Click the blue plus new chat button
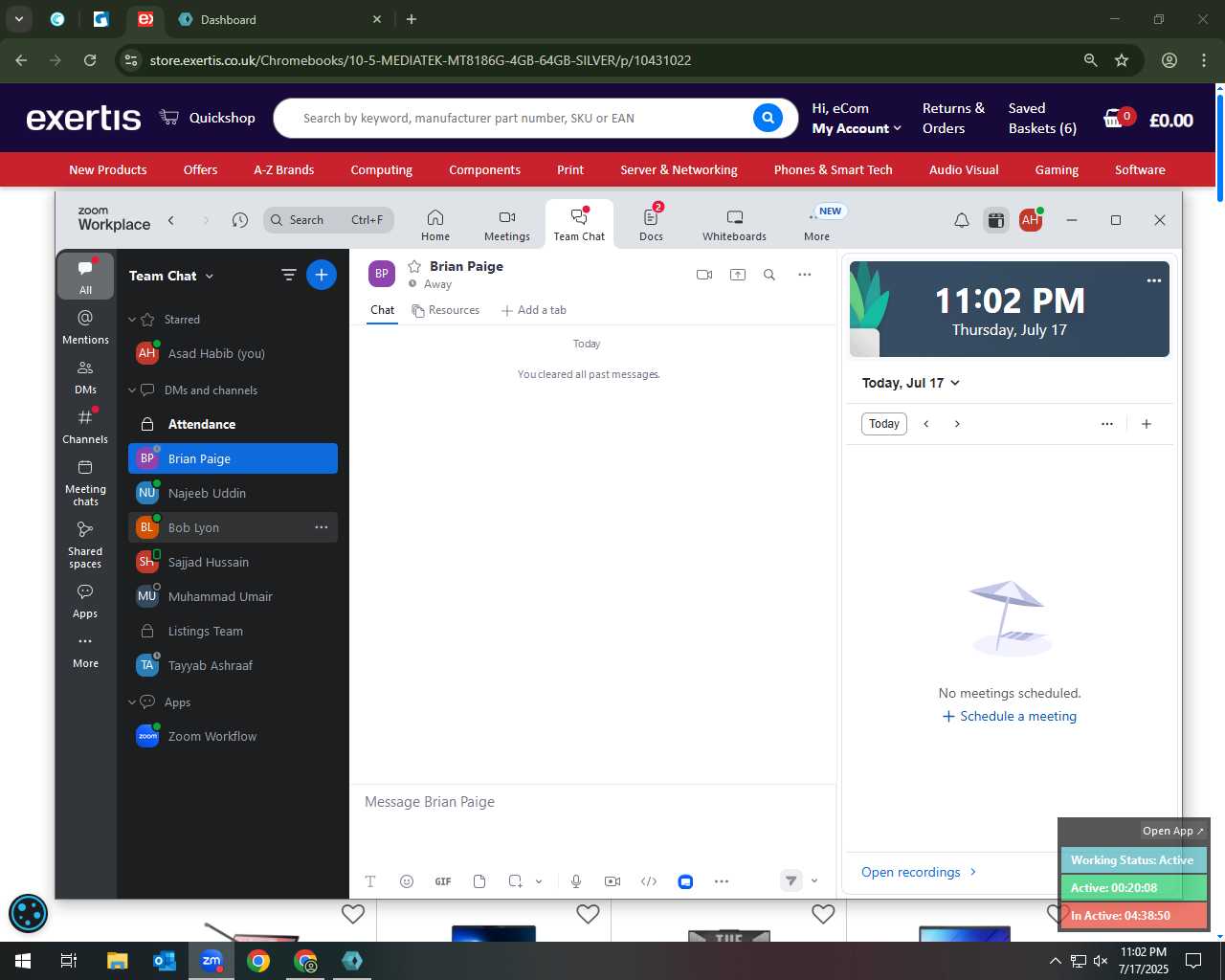 [x=322, y=276]
